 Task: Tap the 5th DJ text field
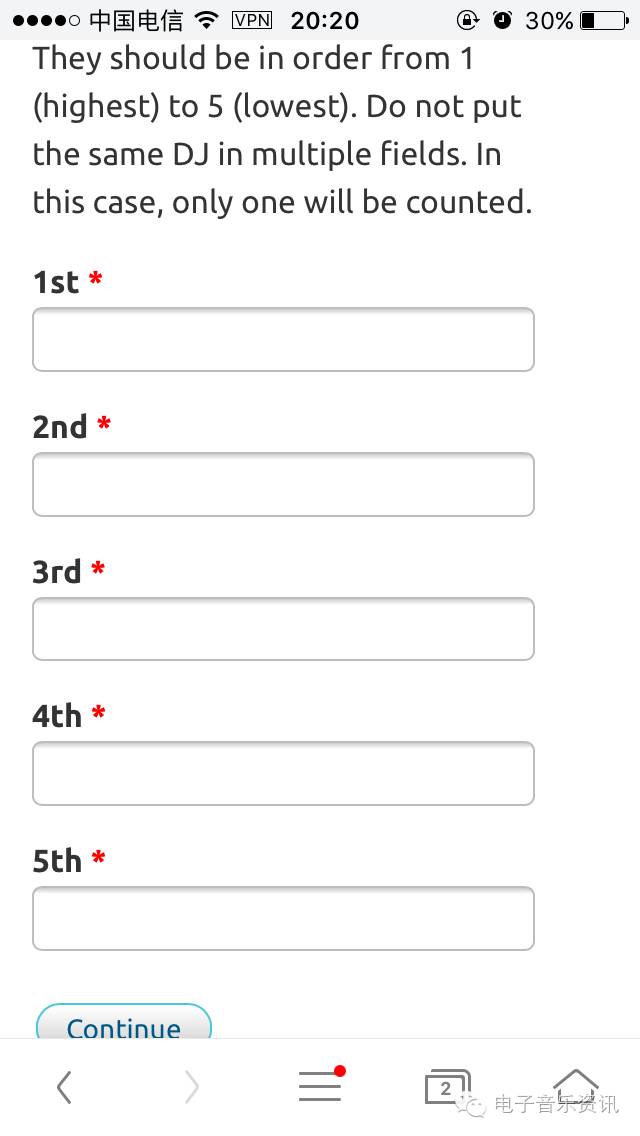(283, 918)
